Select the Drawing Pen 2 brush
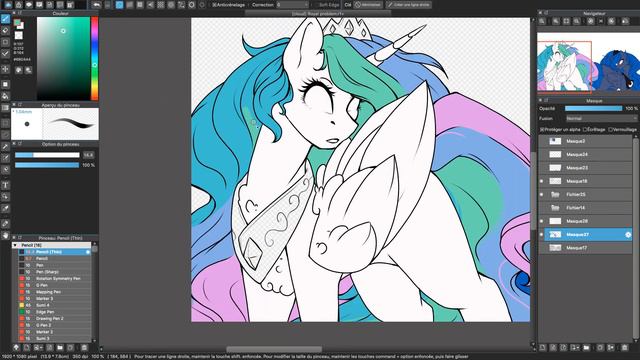Image resolution: width=640 pixels, height=360 pixels. click(55, 318)
